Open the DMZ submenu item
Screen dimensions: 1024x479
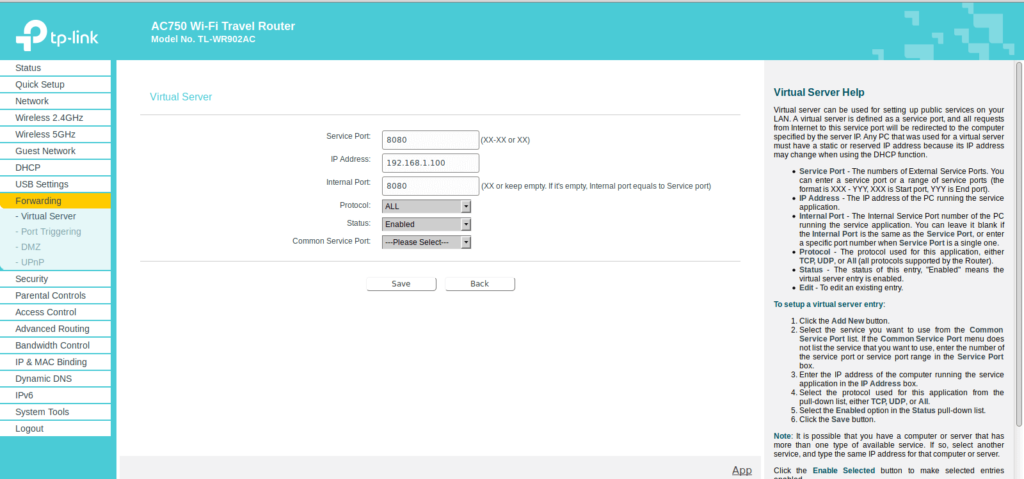coord(32,247)
